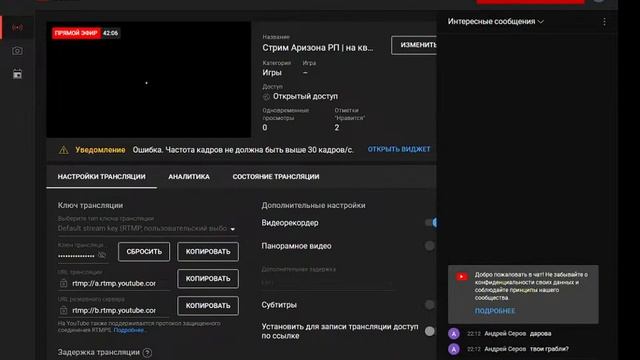Click the rtmp://b.rtmp.youtube backup URL field

click(x=114, y=311)
